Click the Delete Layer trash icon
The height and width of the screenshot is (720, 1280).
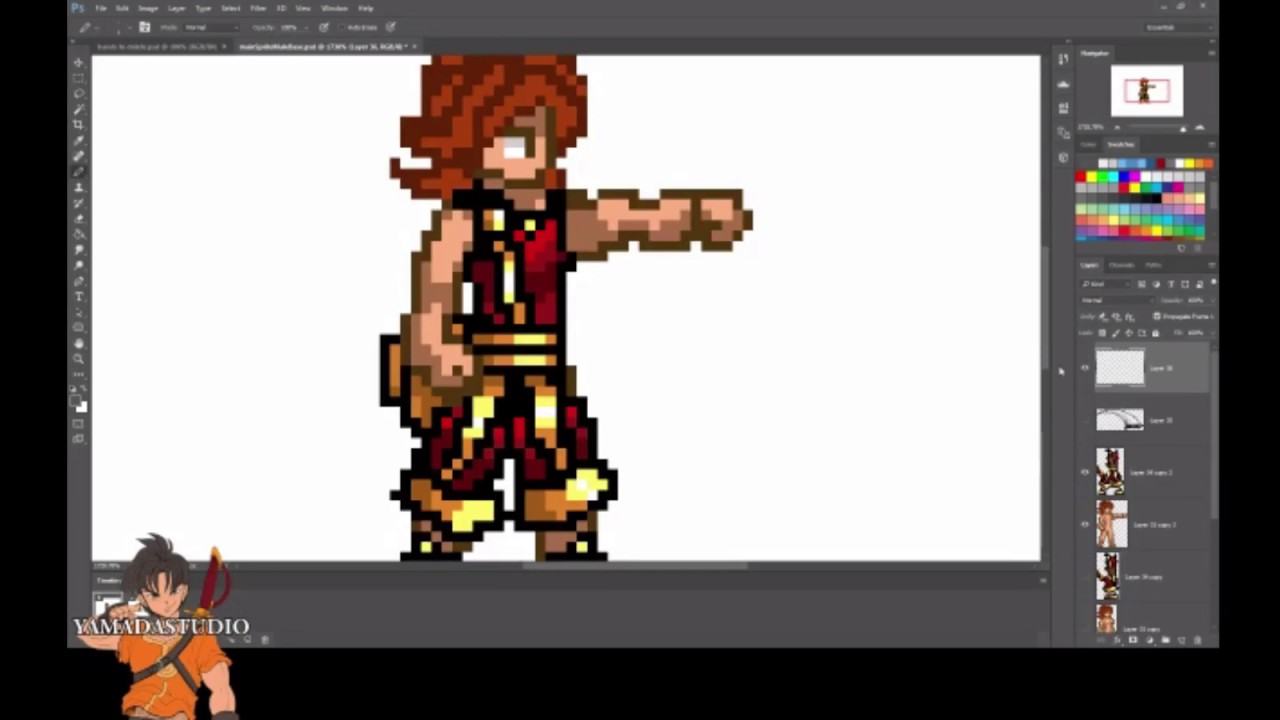click(1197, 640)
